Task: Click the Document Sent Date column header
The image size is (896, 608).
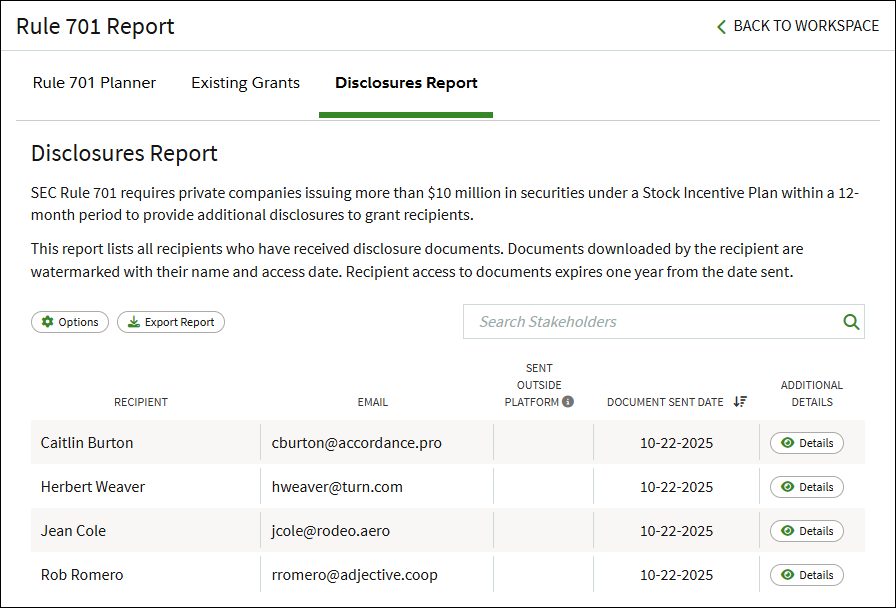Action: point(665,402)
